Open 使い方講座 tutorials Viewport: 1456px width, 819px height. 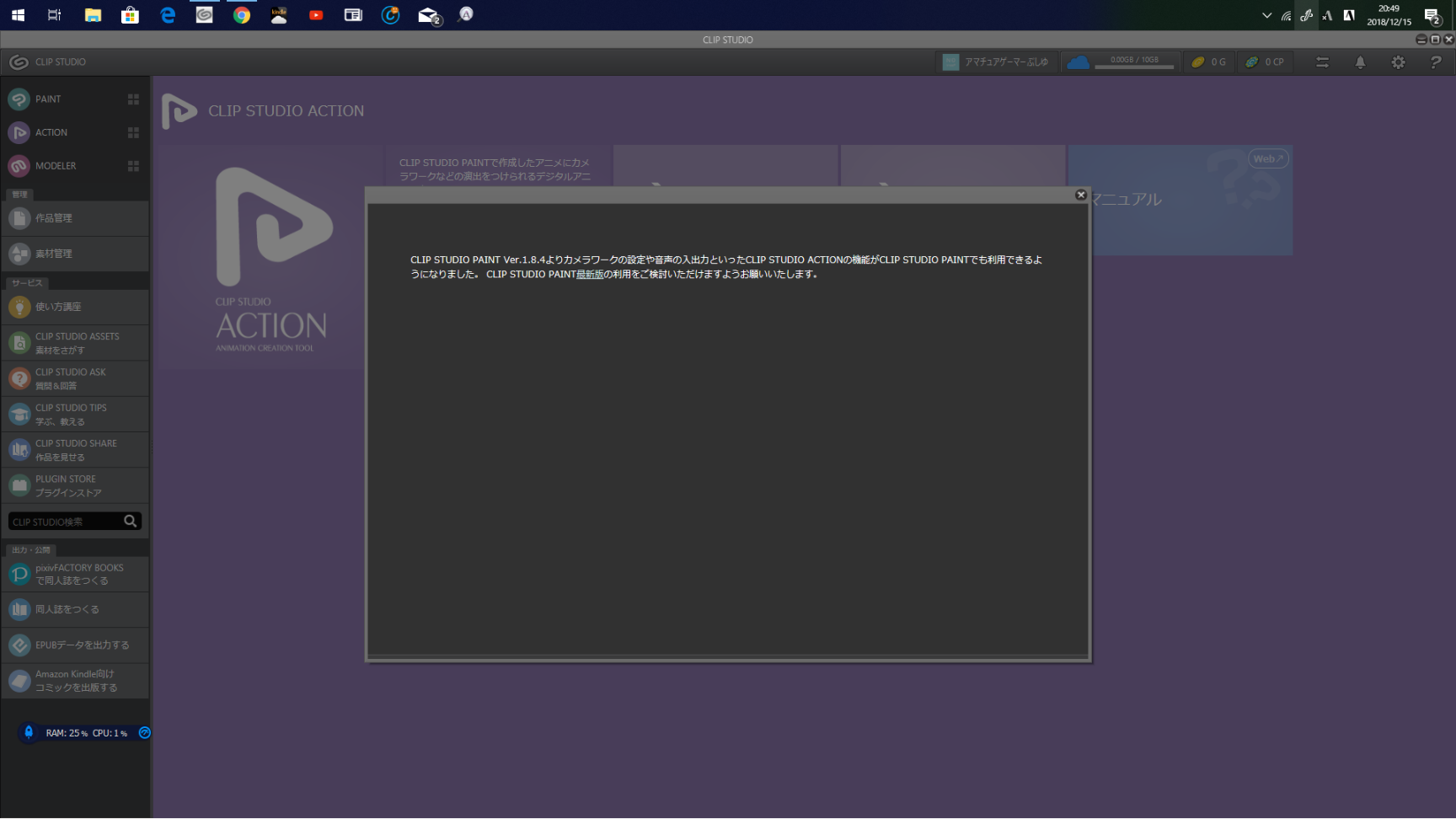(75, 307)
